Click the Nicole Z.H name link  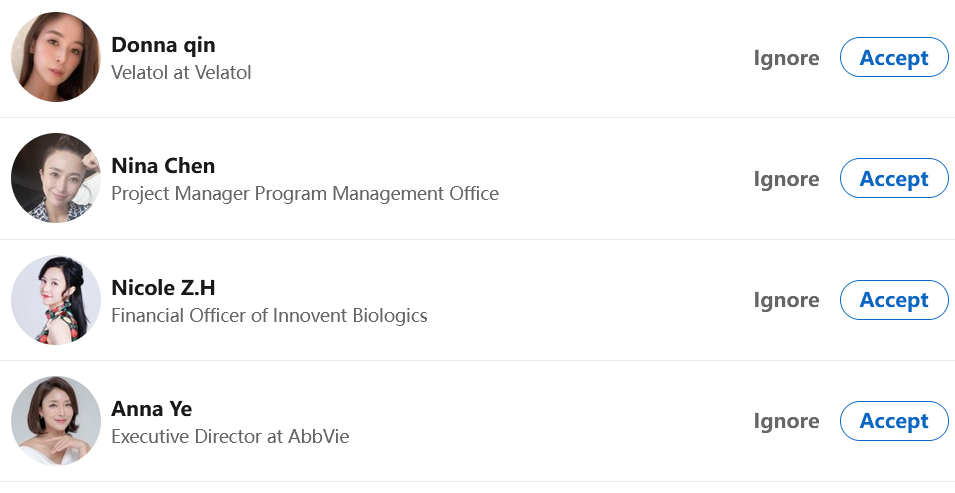pos(163,288)
